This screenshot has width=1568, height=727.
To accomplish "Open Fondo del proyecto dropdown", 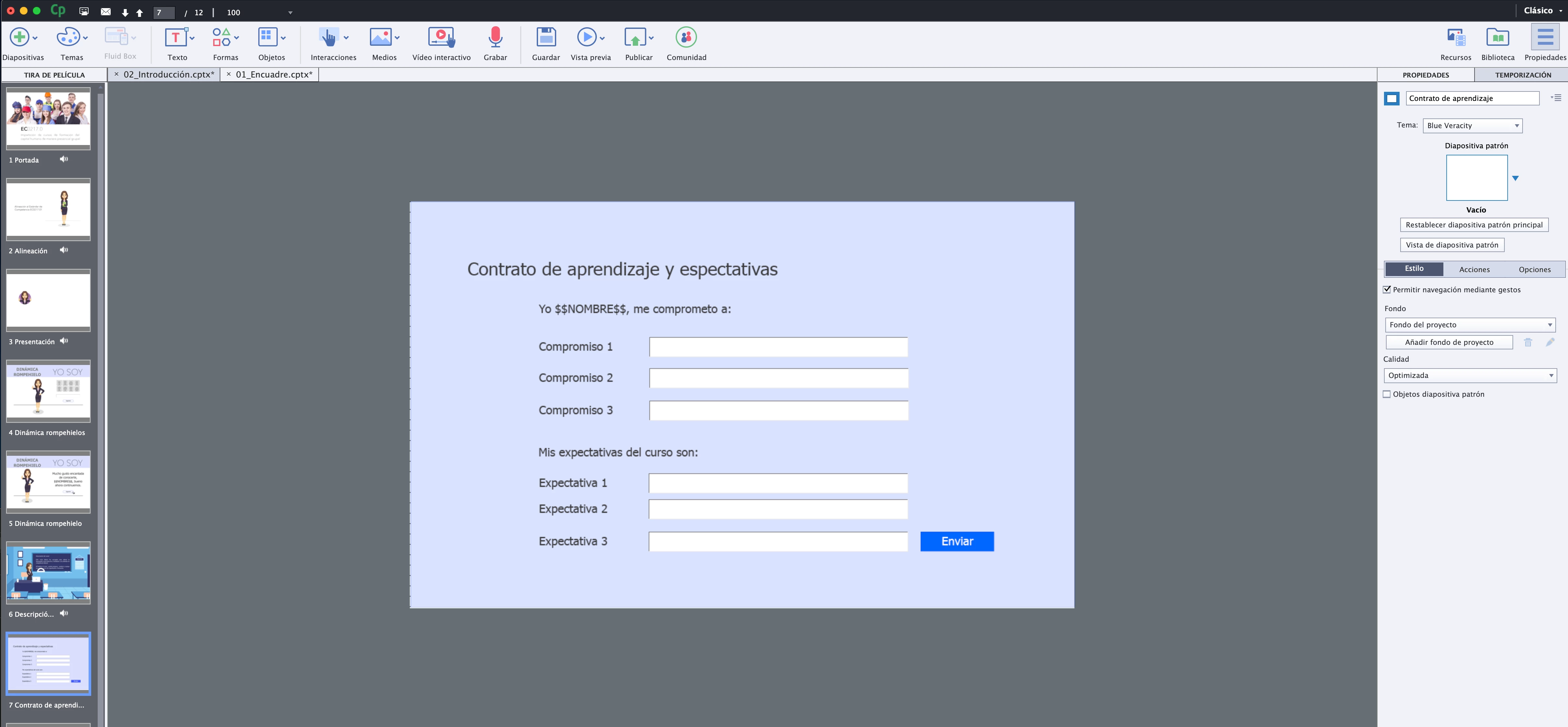I will click(x=1469, y=325).
